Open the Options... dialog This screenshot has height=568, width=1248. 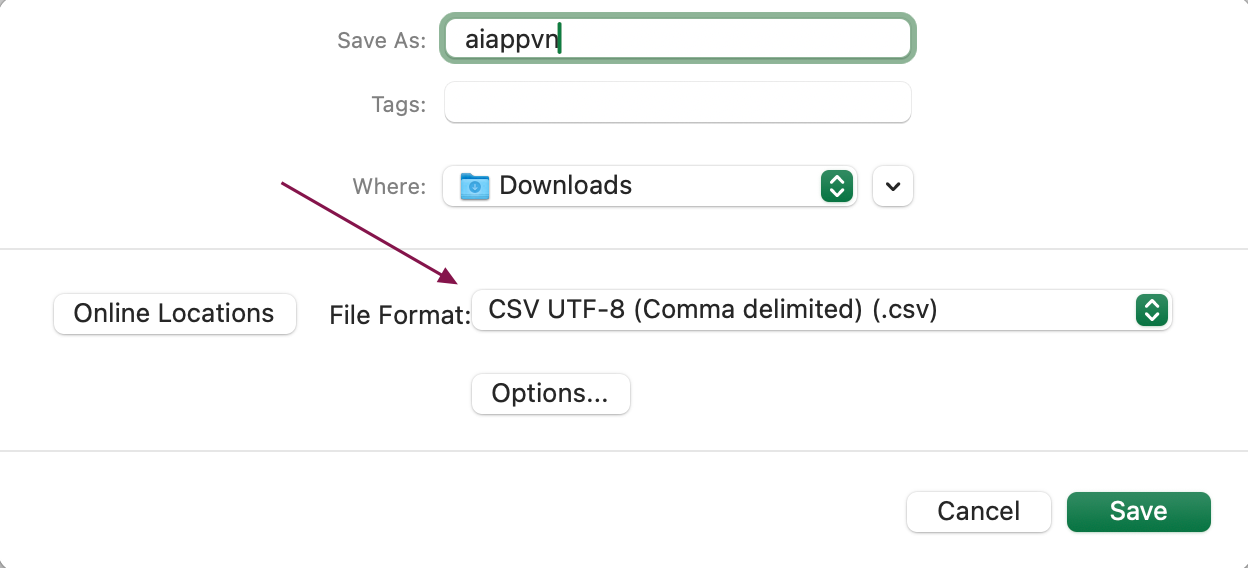(x=550, y=393)
